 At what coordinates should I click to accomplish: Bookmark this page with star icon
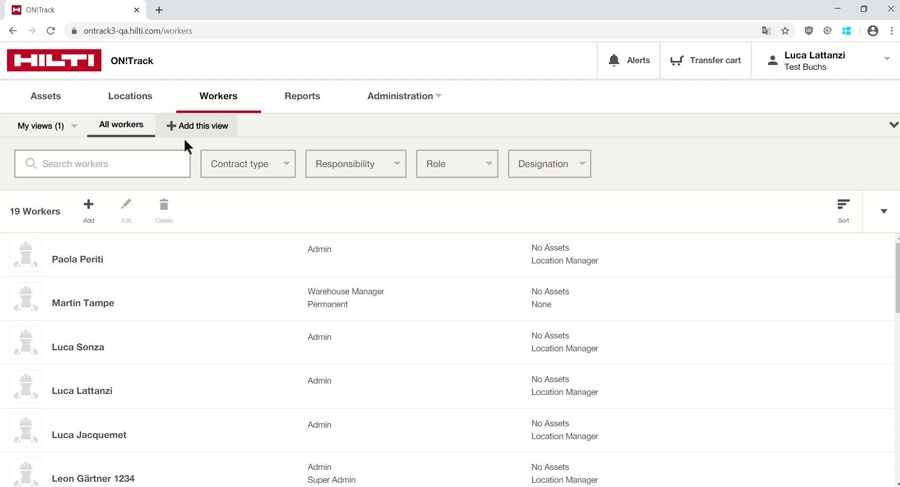tap(785, 31)
